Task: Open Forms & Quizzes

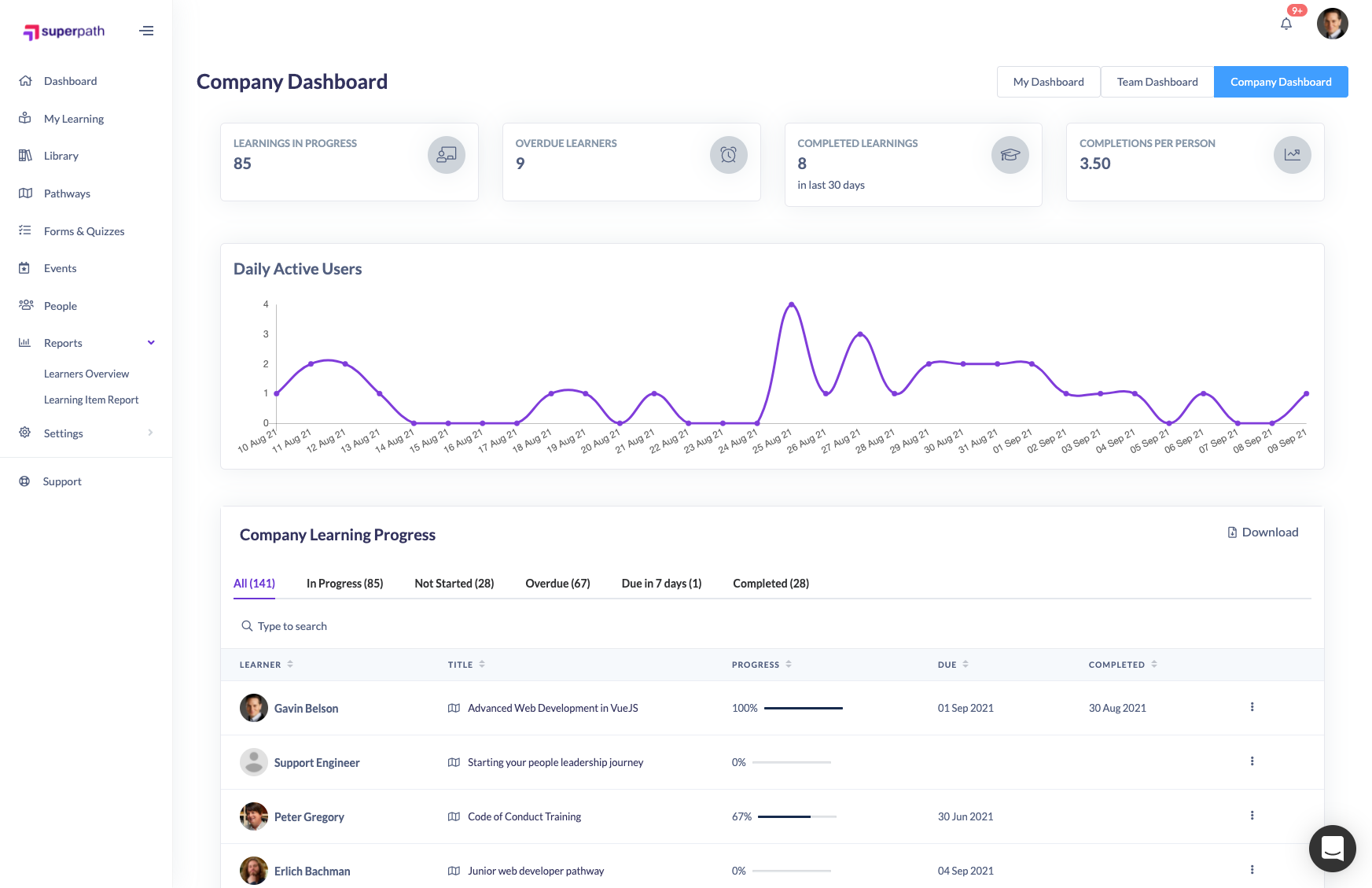Action: point(24,230)
